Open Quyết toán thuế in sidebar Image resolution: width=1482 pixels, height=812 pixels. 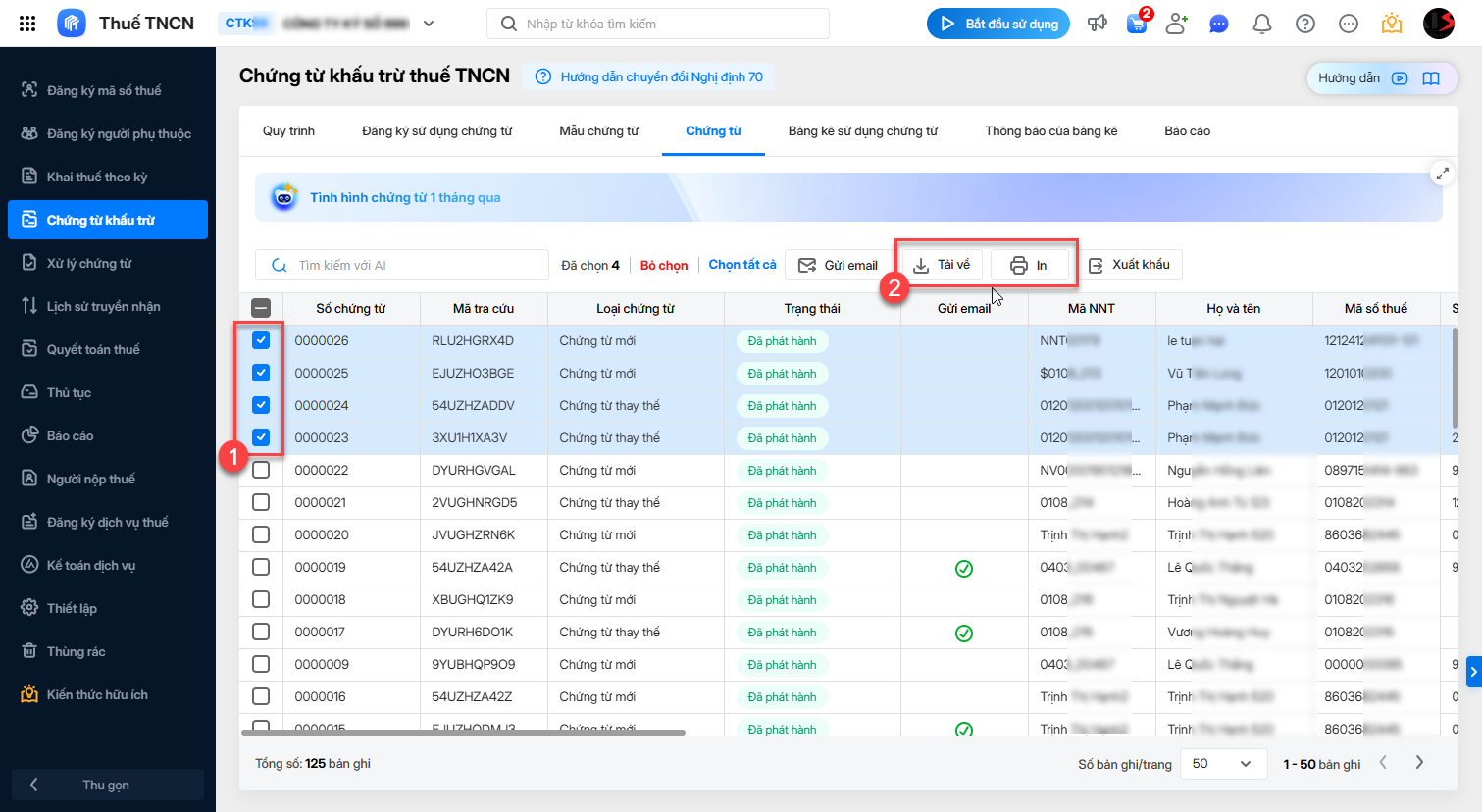click(x=93, y=349)
